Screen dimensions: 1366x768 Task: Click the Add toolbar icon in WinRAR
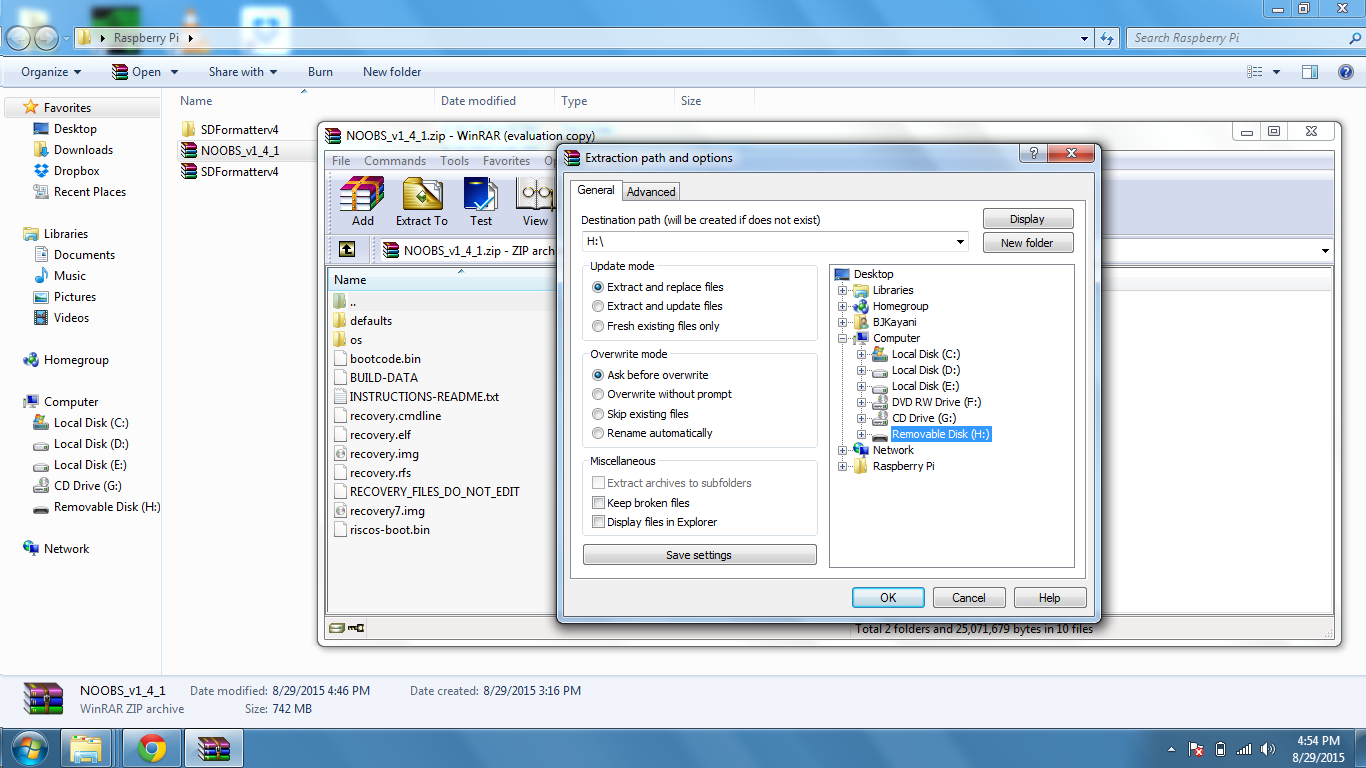[362, 201]
